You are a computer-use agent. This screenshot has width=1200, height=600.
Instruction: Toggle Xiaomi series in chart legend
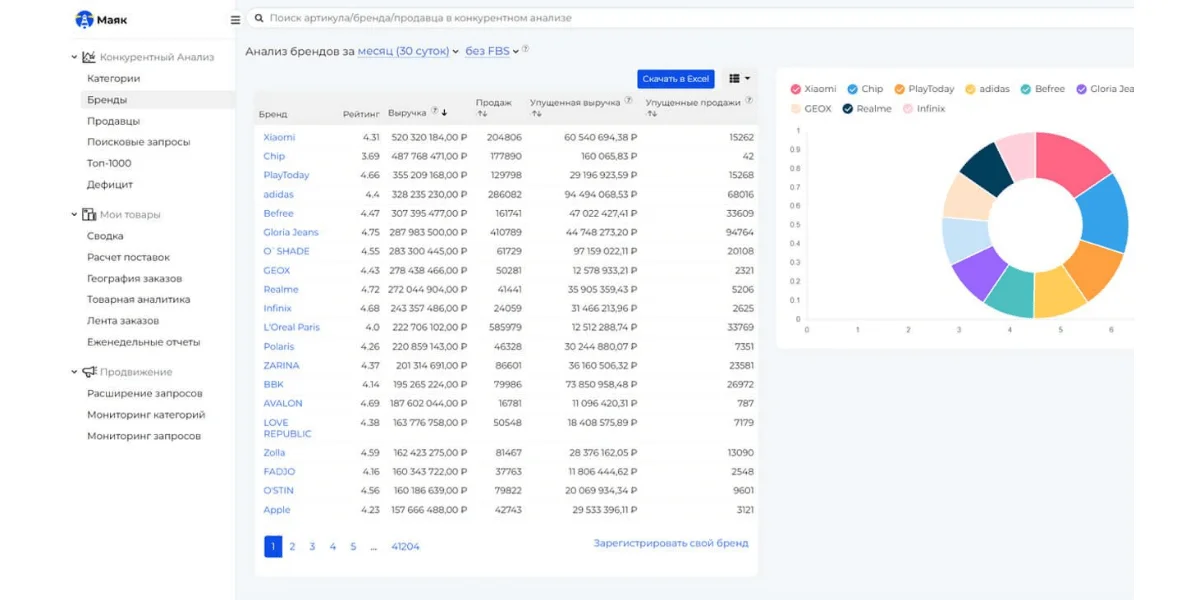tap(813, 89)
